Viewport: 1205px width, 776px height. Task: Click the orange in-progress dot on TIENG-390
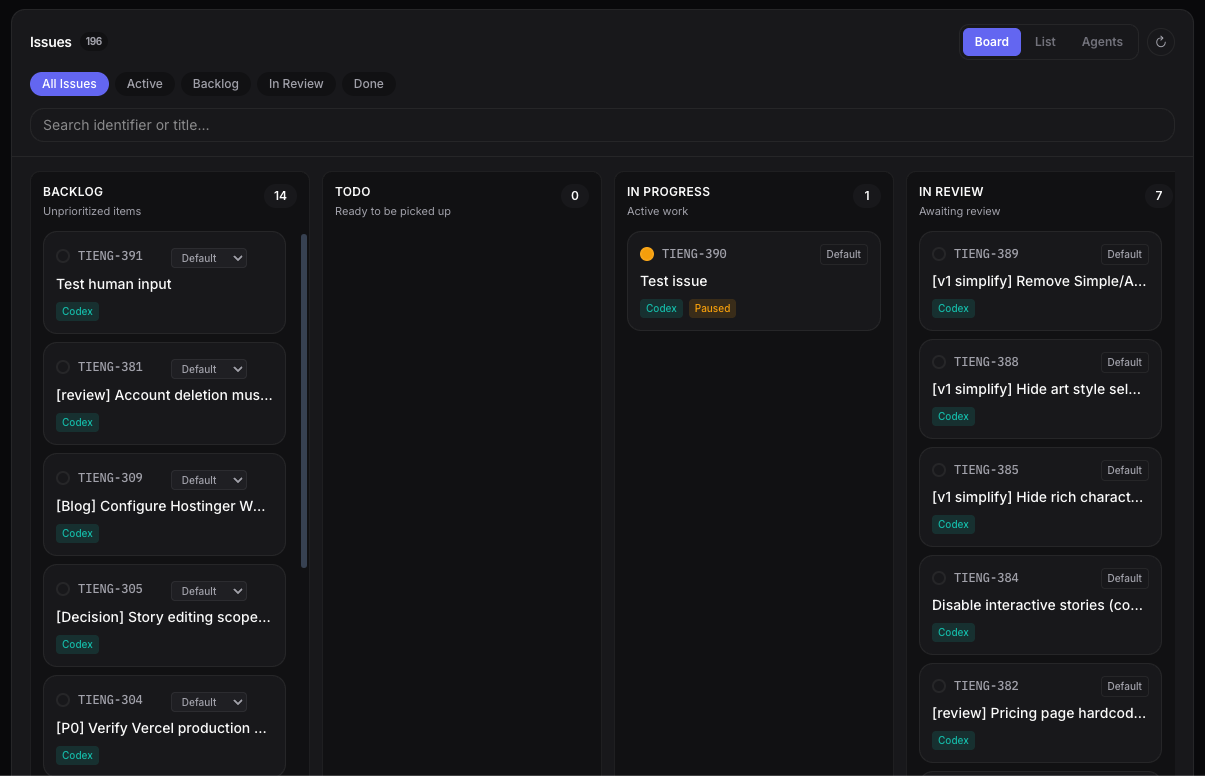[x=647, y=254]
